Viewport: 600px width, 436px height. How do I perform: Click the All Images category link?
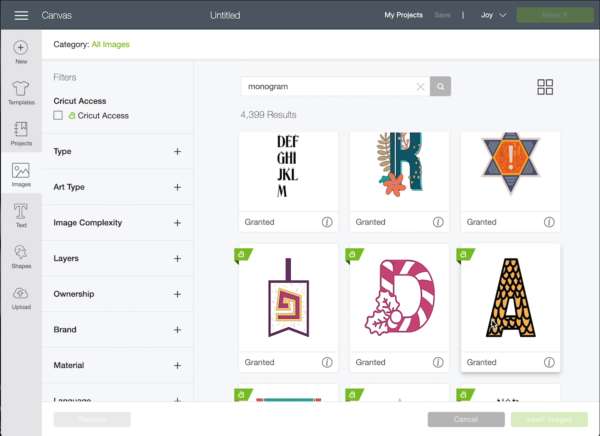click(110, 44)
